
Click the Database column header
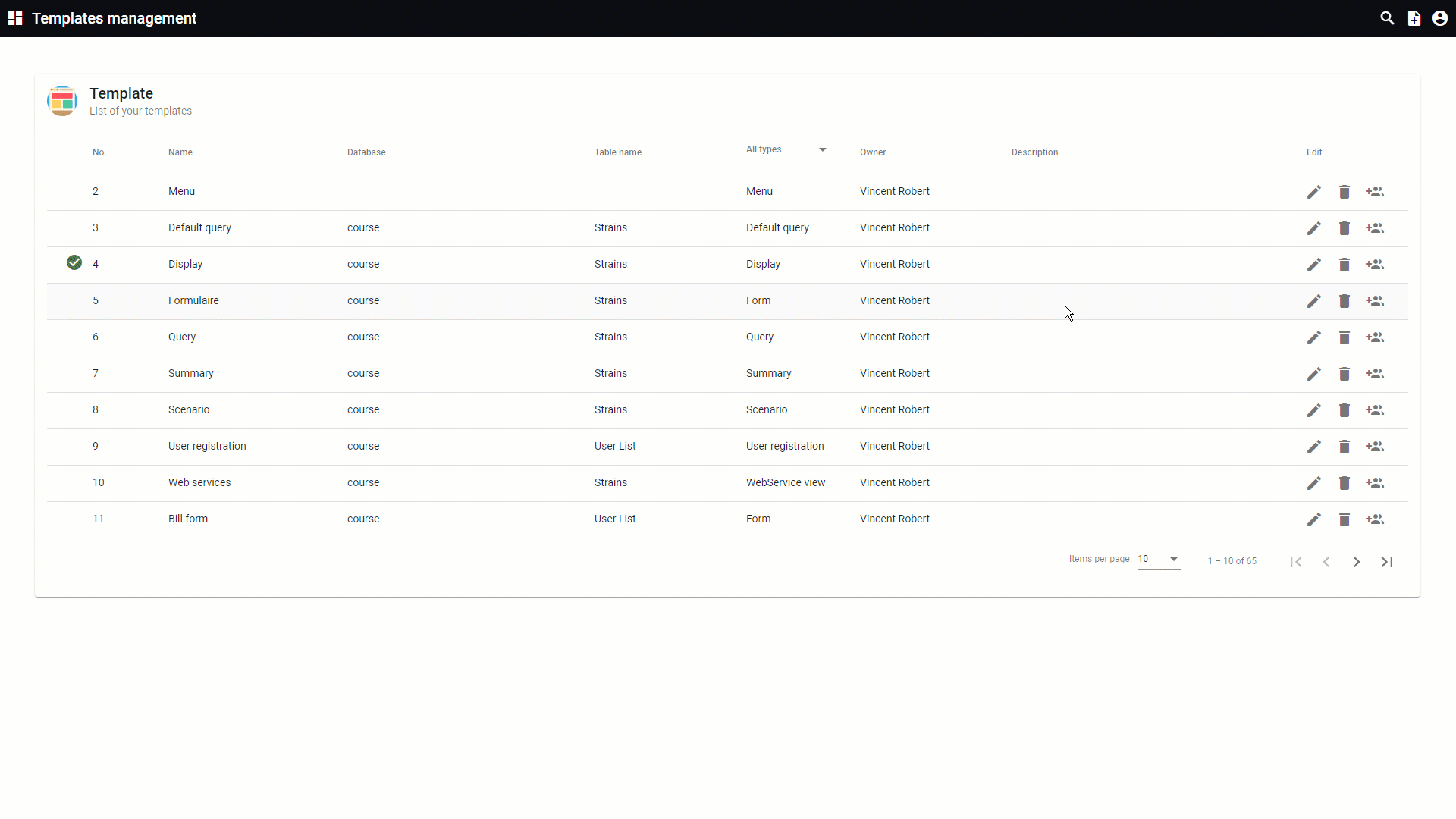click(x=366, y=152)
